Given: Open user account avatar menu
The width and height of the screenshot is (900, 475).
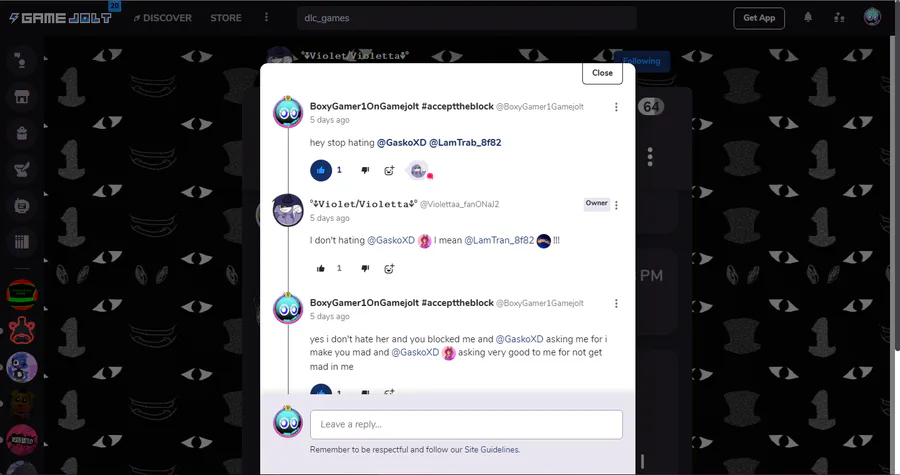Looking at the screenshot, I should pyautogui.click(x=872, y=17).
